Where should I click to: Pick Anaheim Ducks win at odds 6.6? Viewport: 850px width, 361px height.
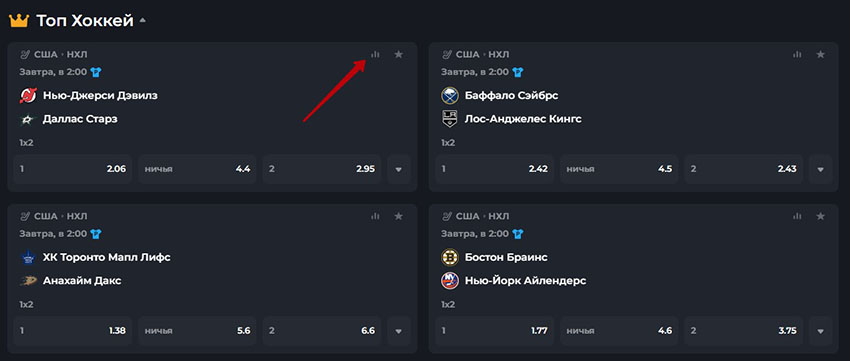[x=322, y=331]
